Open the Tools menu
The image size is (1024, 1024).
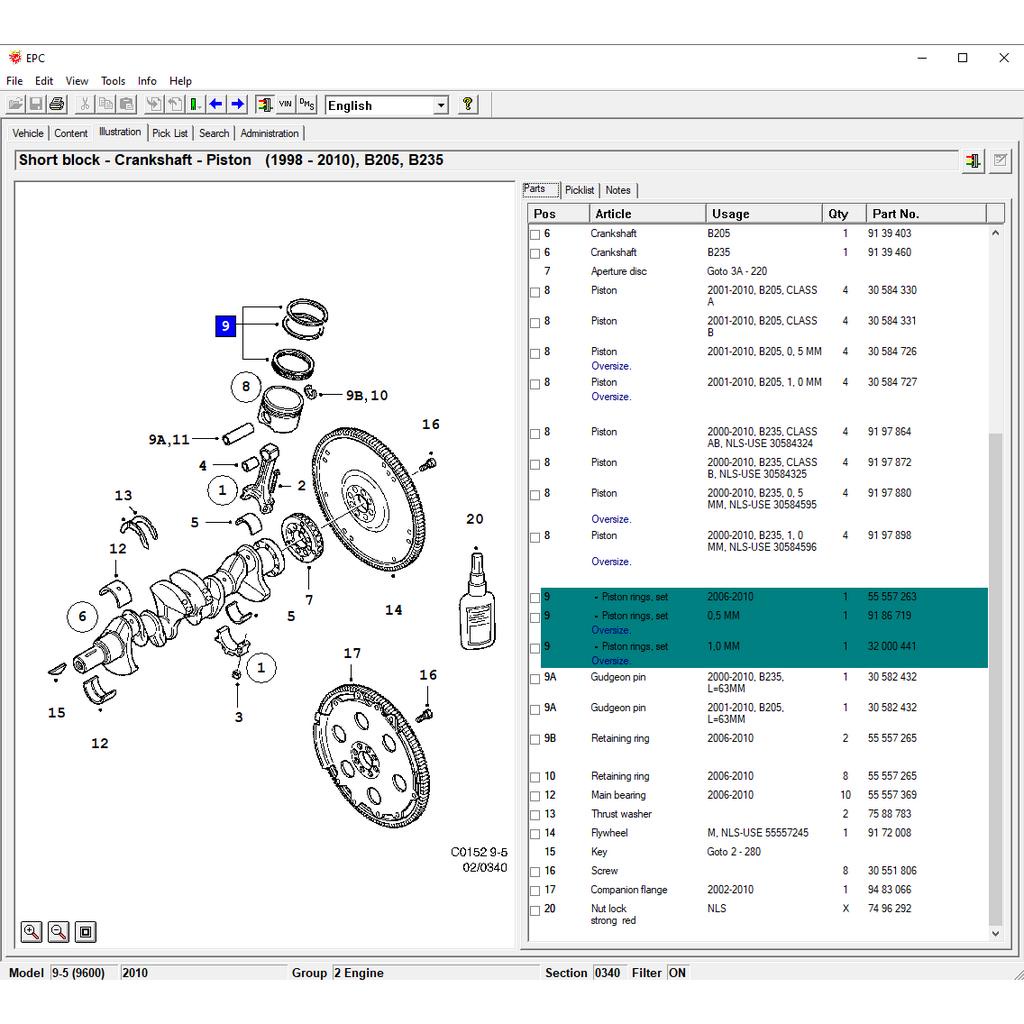[113, 81]
